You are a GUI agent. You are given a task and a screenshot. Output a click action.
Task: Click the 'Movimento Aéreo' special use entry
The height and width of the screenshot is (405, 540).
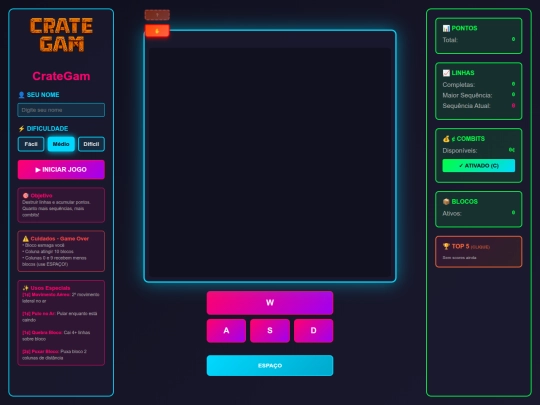(x=61, y=298)
